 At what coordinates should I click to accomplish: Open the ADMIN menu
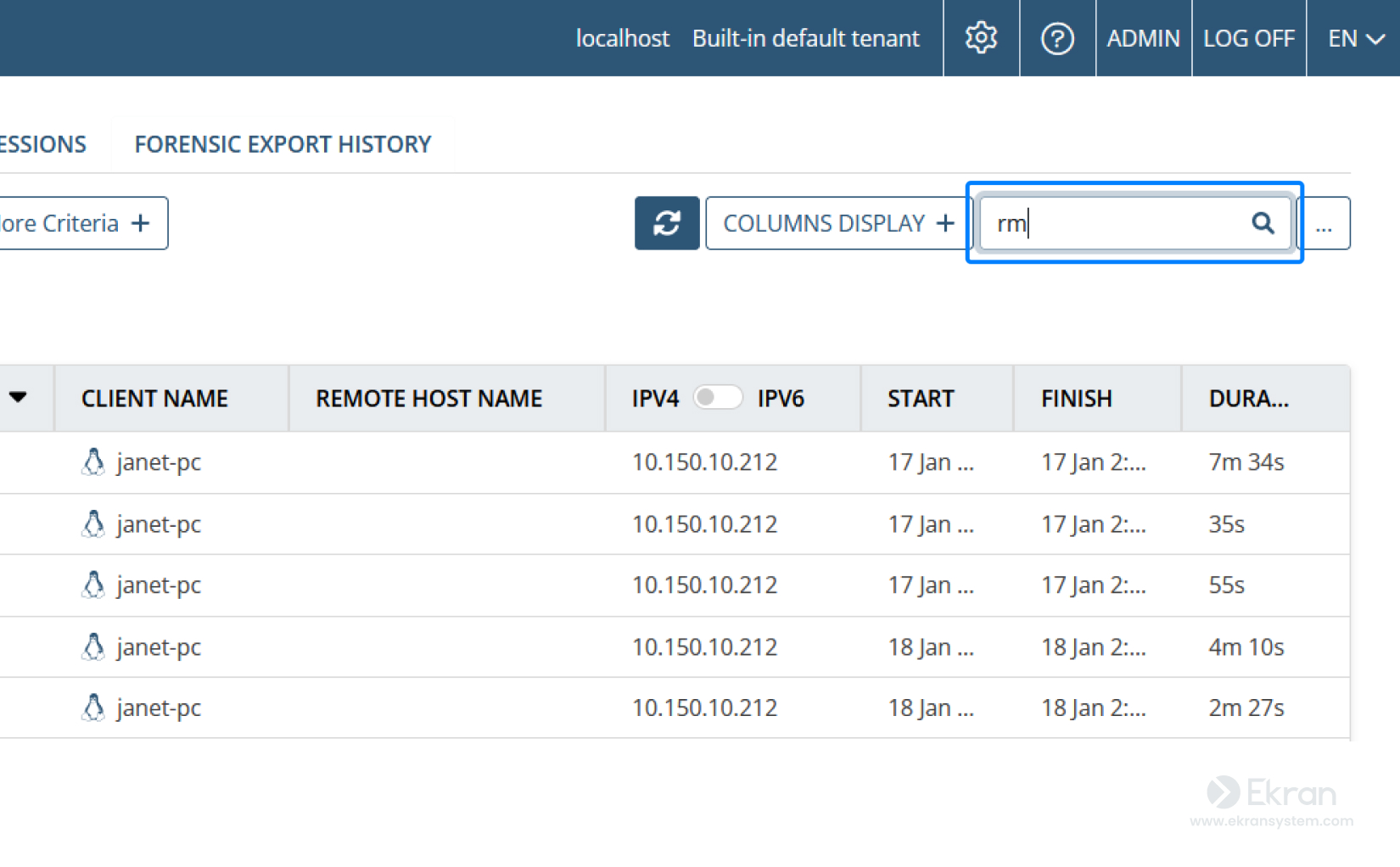coord(1143,37)
